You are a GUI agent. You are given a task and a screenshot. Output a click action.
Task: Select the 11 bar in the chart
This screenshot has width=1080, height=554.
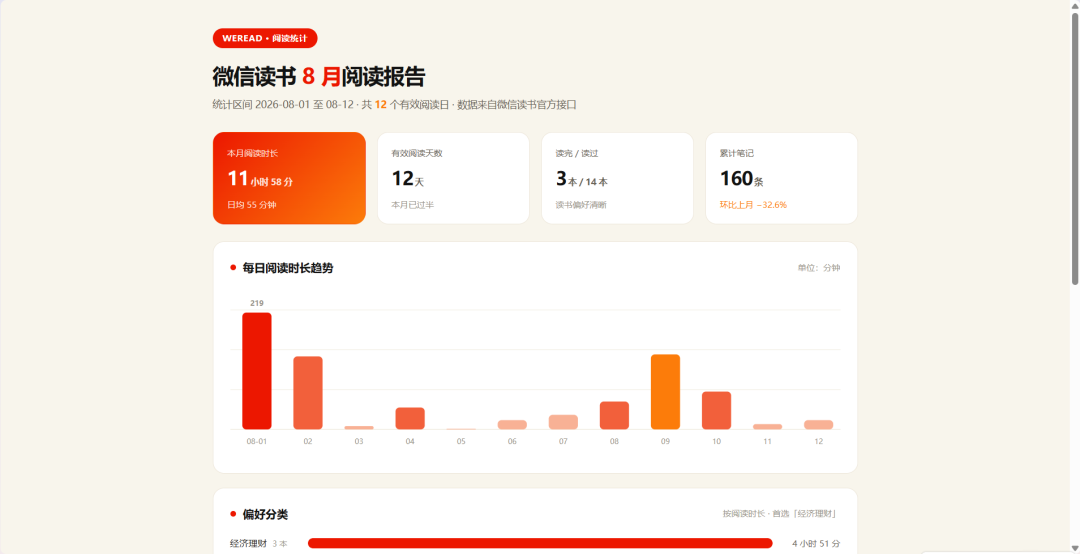tap(767, 427)
